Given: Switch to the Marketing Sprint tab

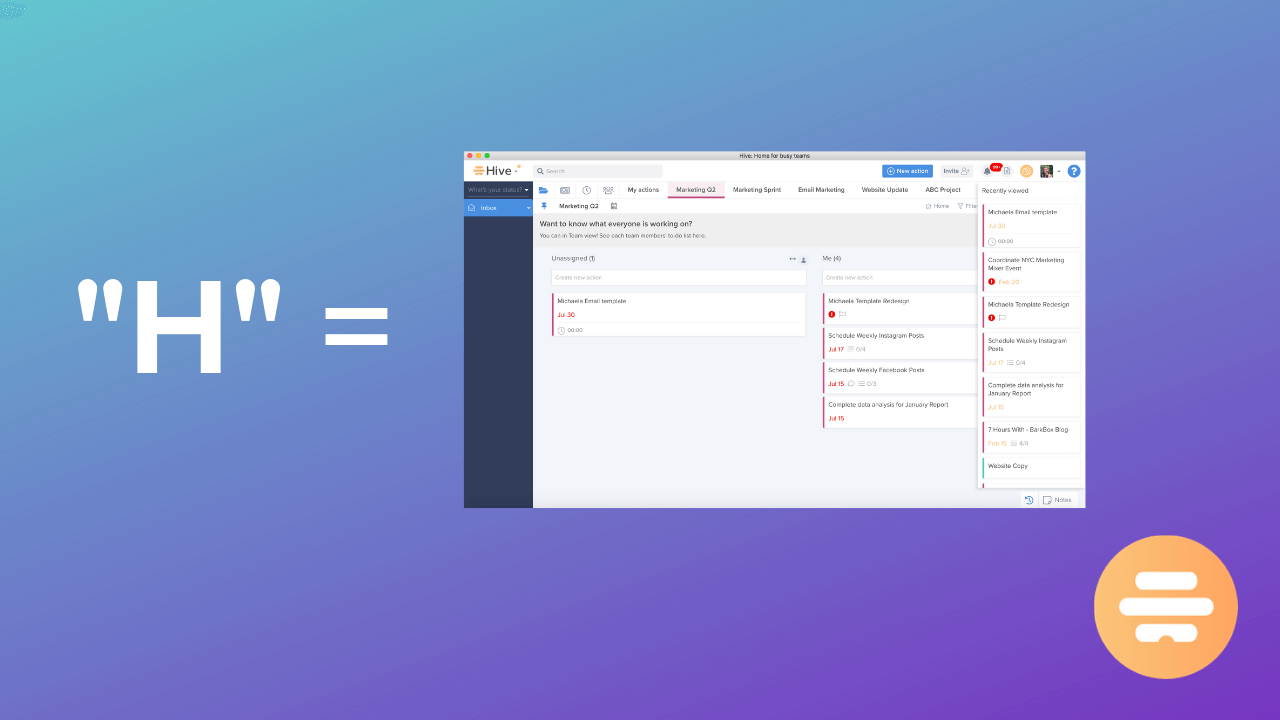Looking at the screenshot, I should [x=756, y=190].
